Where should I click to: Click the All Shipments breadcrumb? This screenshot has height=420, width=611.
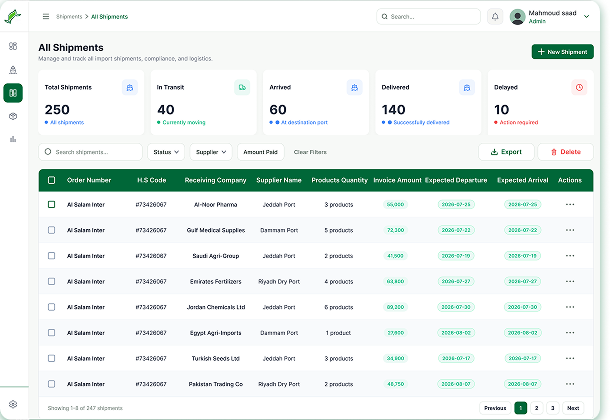click(x=109, y=17)
